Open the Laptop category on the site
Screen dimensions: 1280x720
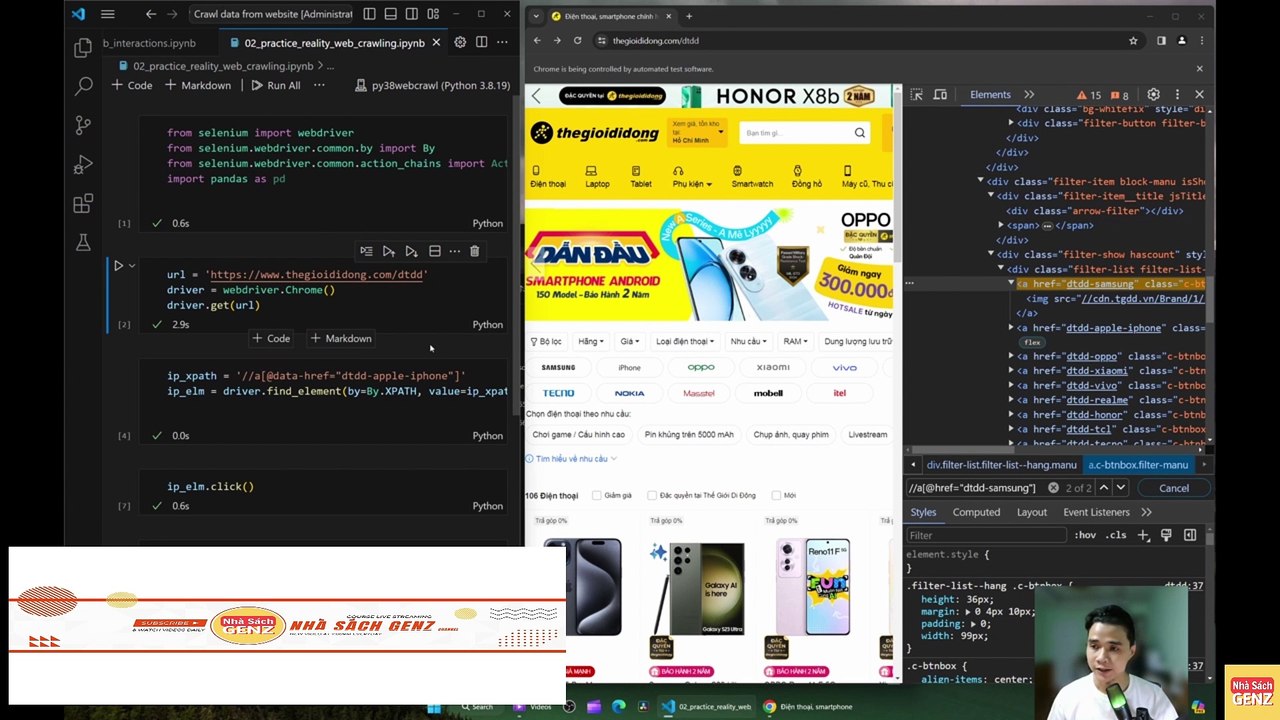[597, 177]
